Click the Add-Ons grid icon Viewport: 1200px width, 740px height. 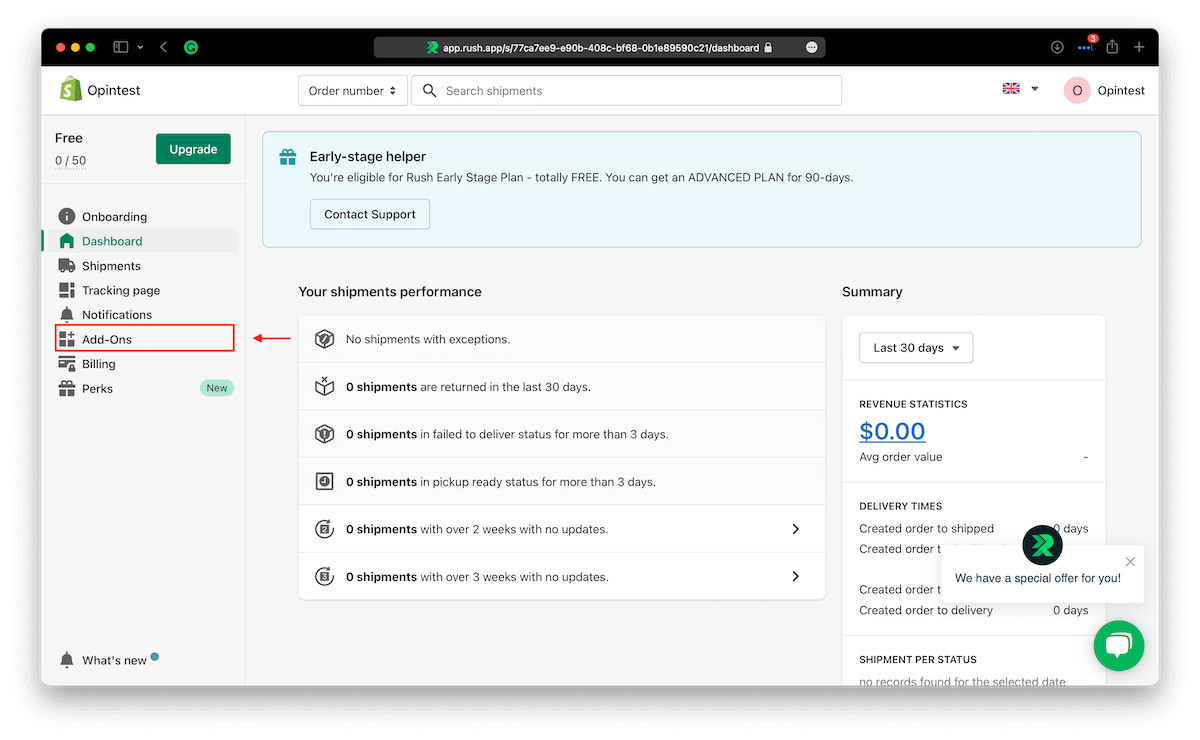coord(67,339)
